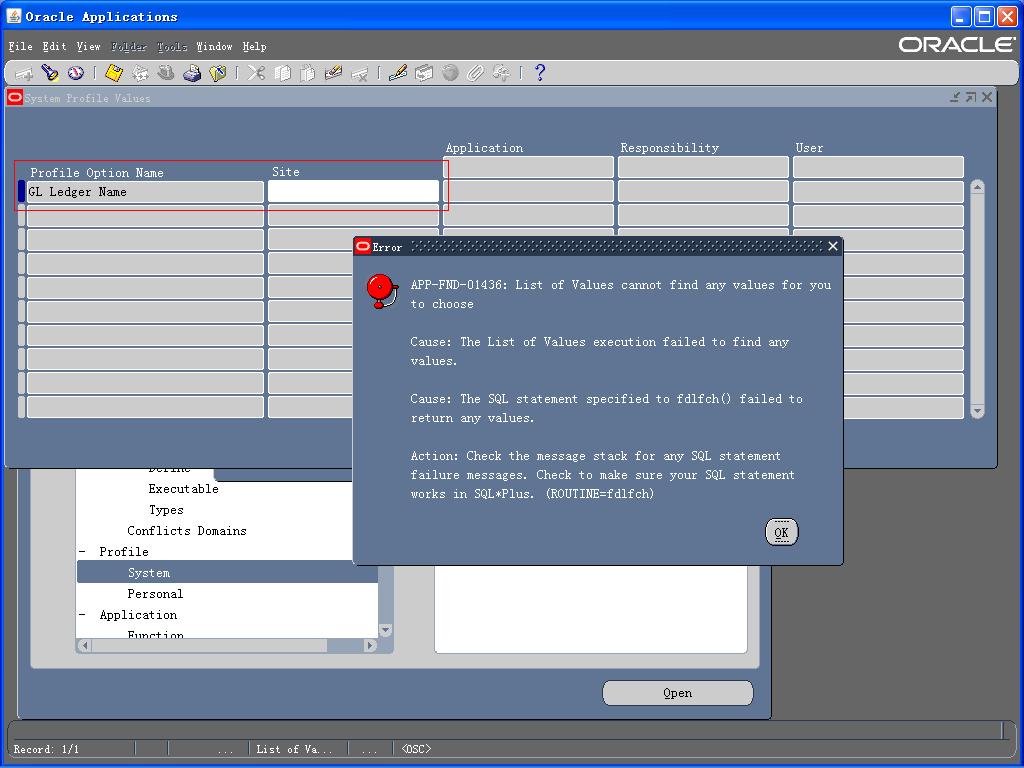This screenshot has height=768, width=1024.
Task: Open Window Help question mark icon
Action: pos(539,73)
